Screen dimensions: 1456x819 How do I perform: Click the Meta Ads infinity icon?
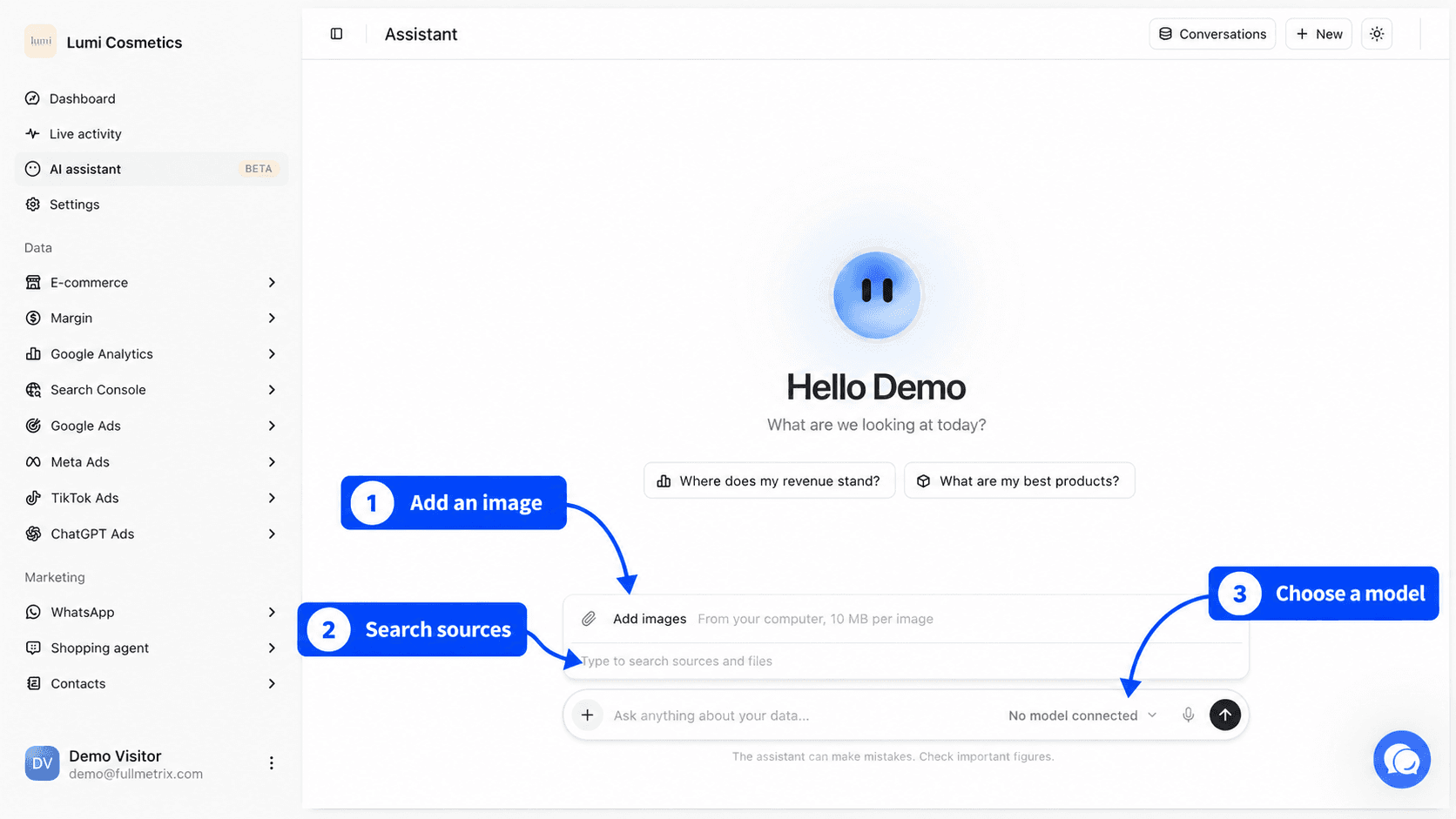[33, 462]
